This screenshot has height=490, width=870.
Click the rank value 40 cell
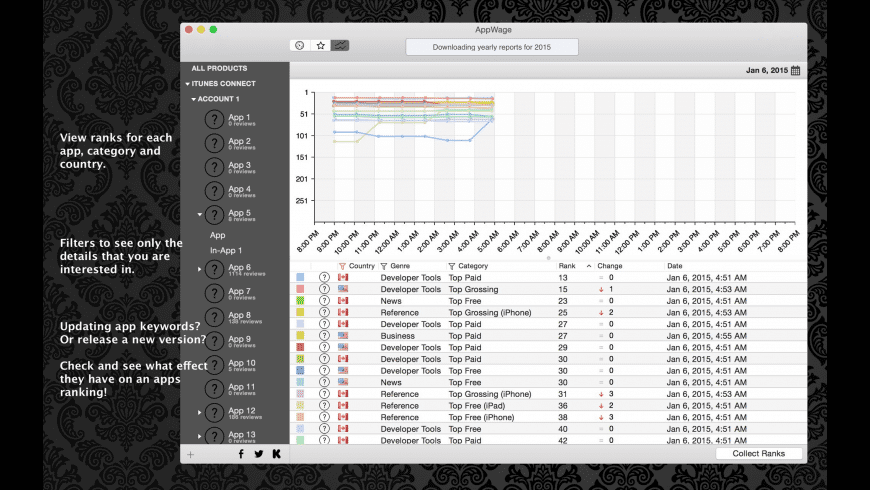(x=563, y=429)
